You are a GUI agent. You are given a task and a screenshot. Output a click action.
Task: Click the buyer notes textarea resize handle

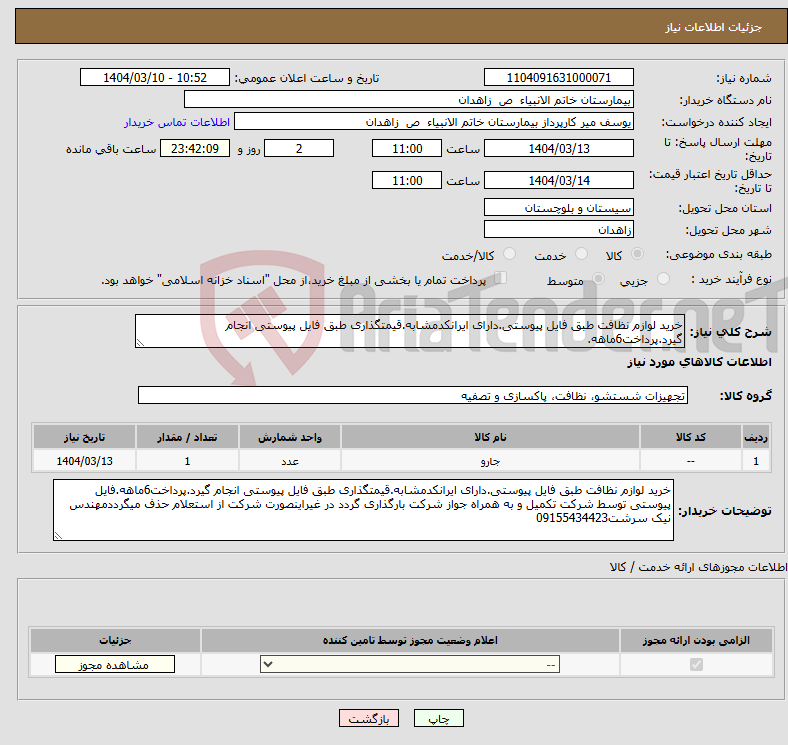tap(58, 536)
